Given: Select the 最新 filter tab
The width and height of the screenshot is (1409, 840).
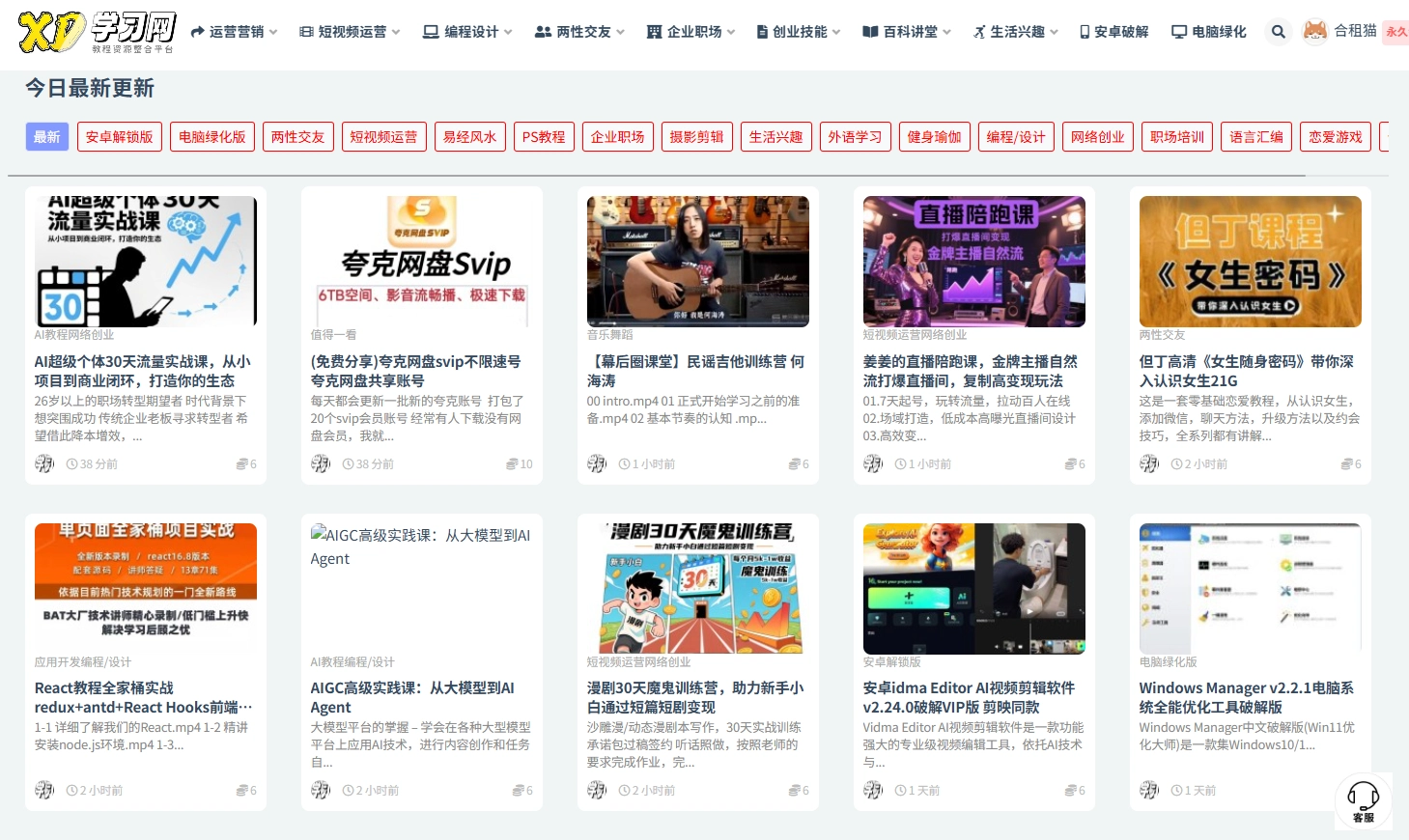Looking at the screenshot, I should 46,137.
